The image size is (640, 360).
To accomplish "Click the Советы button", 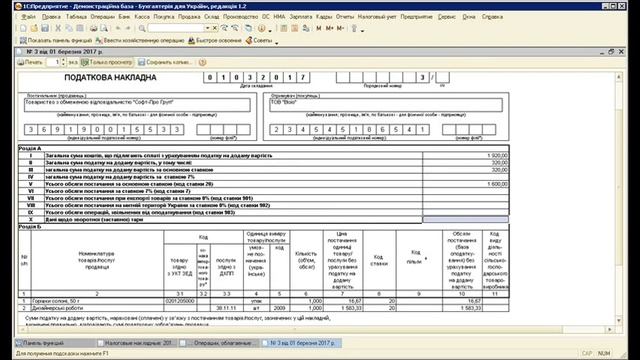I will click(259, 40).
